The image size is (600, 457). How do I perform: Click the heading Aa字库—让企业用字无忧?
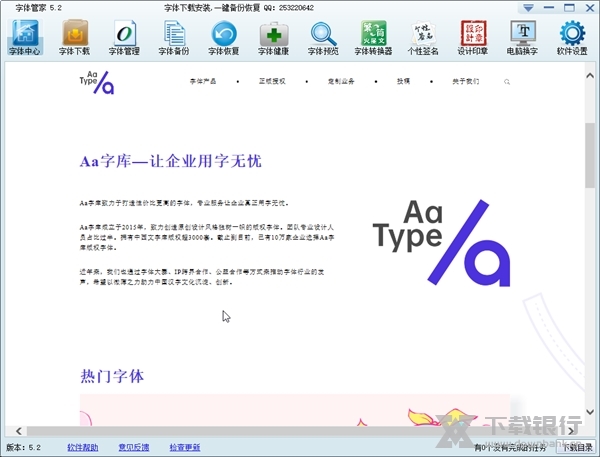point(171,161)
